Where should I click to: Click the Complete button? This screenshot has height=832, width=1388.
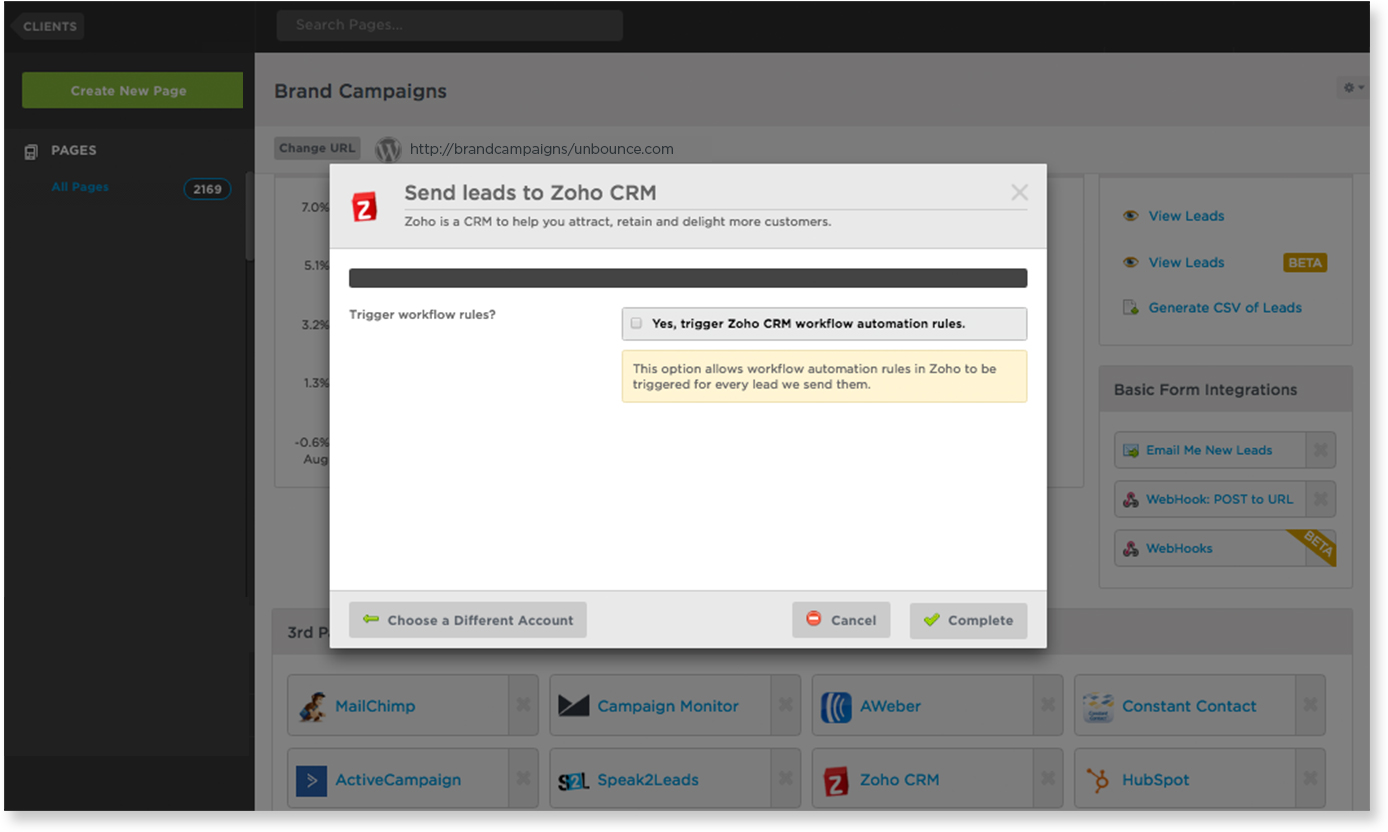[968, 620]
